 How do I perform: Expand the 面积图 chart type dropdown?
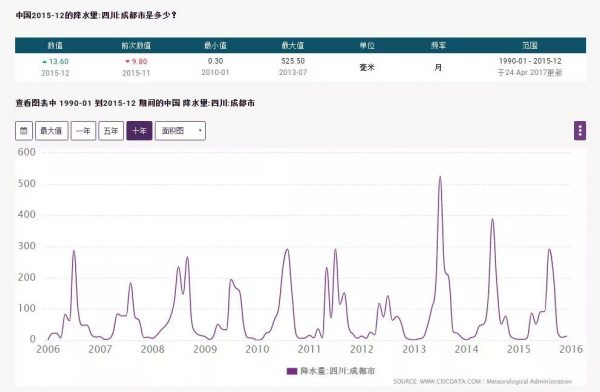[x=180, y=131]
